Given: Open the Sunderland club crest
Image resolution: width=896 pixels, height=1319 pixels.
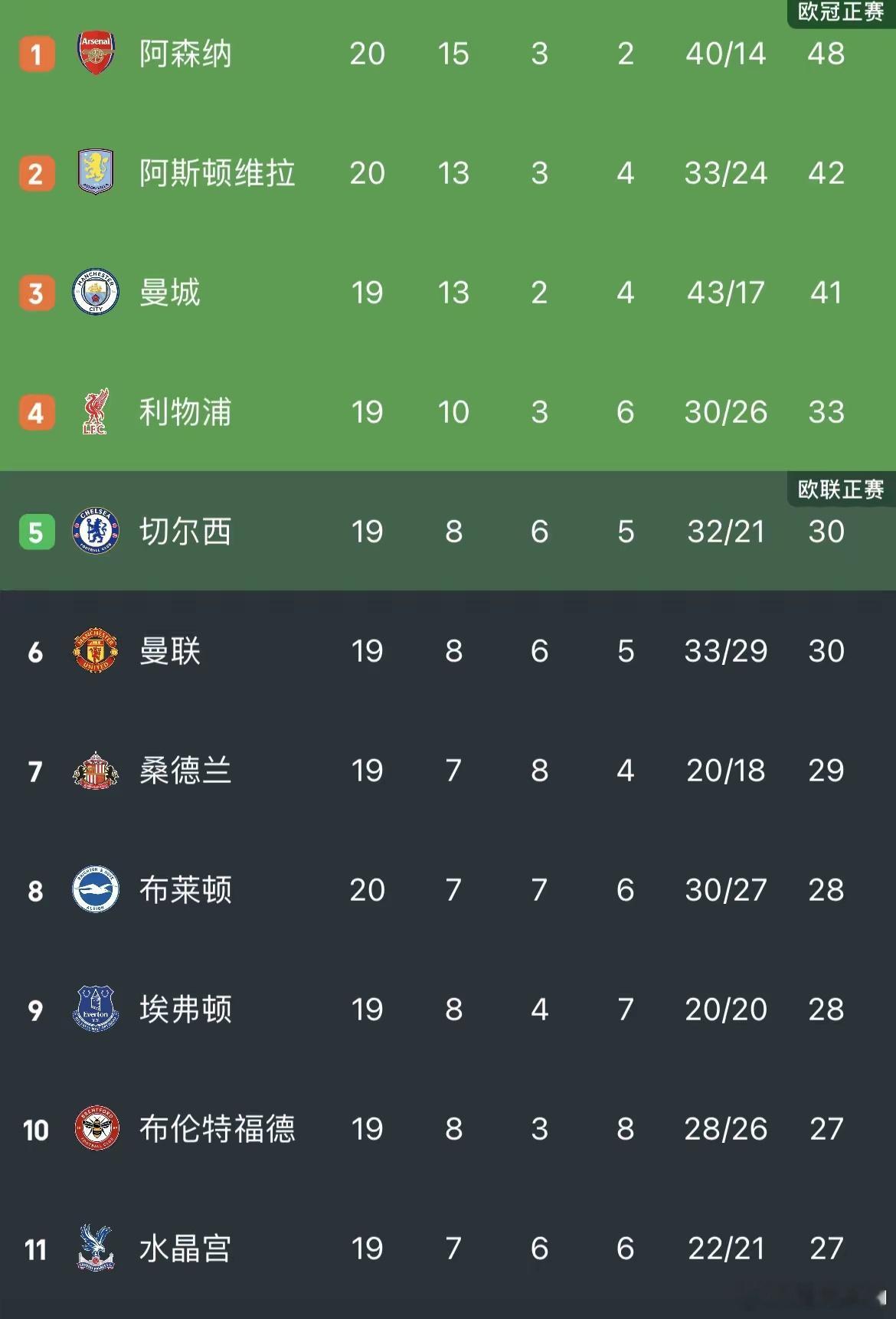Looking at the screenshot, I should [96, 770].
